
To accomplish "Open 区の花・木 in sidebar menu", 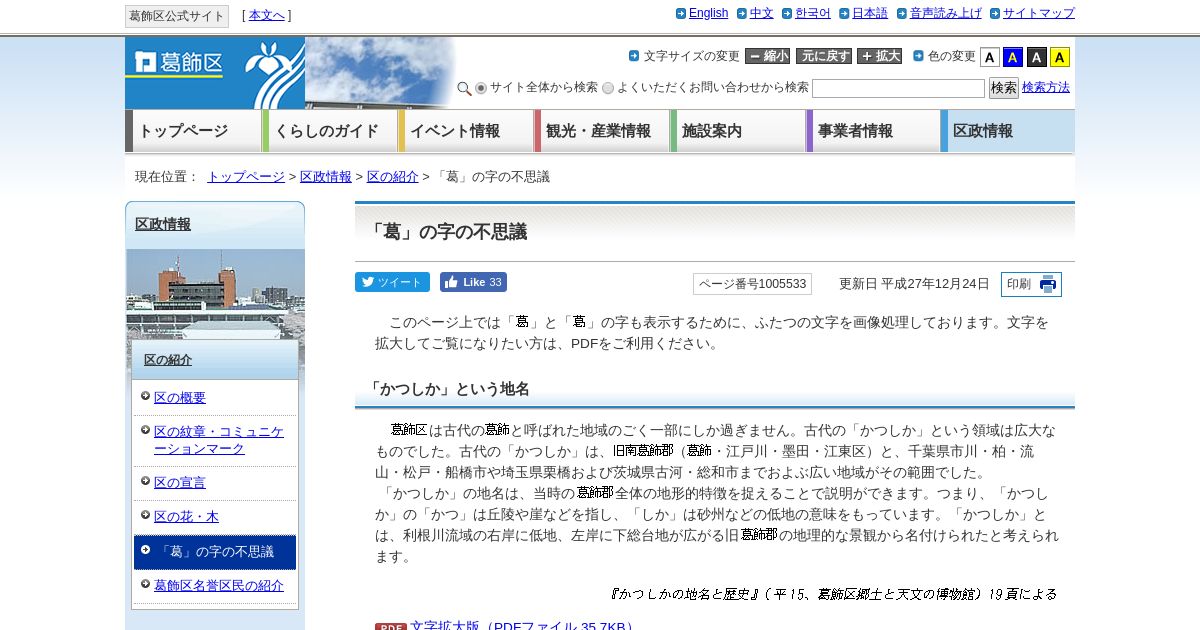I will 186,517.
